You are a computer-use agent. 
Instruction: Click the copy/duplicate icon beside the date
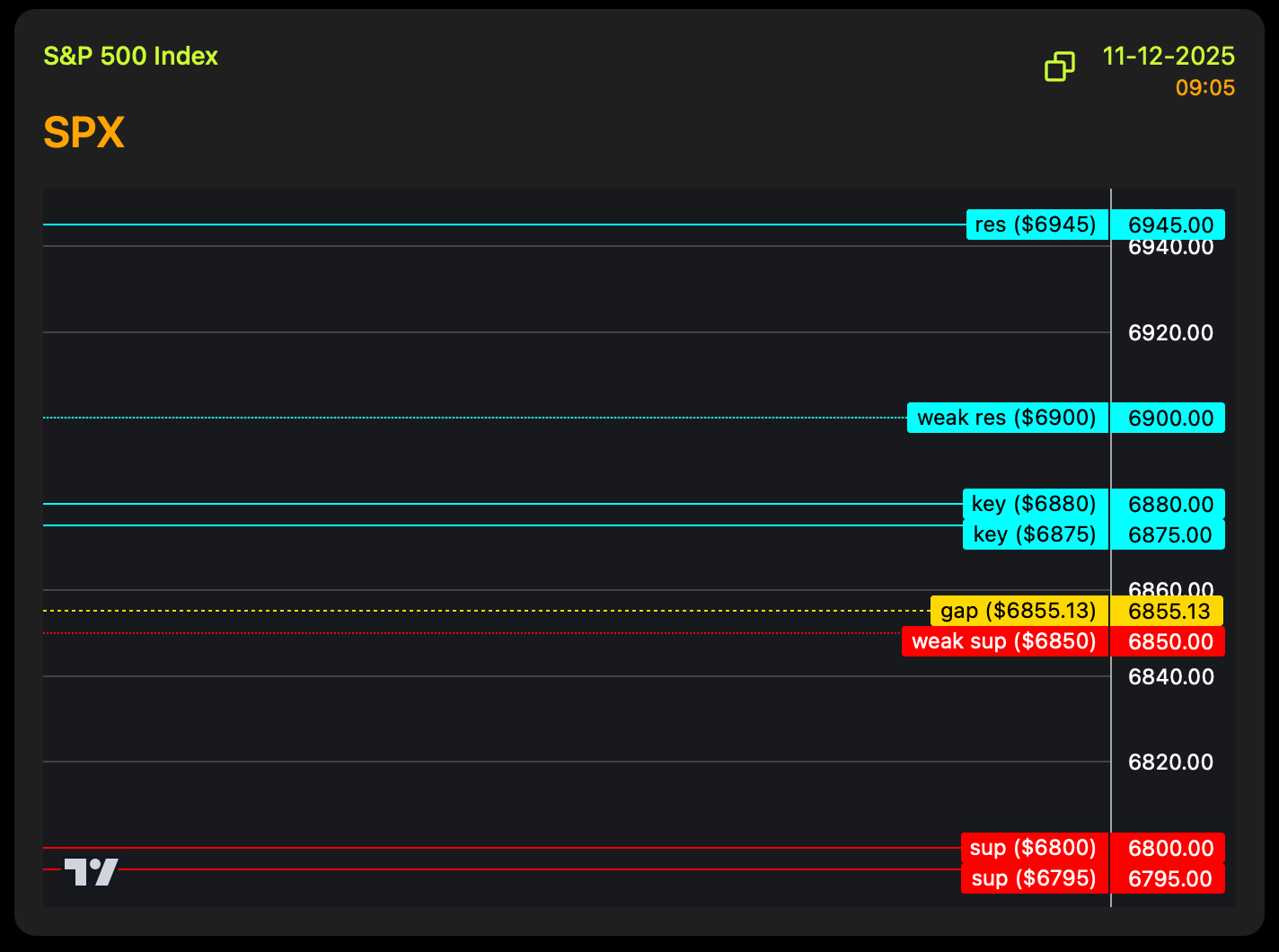pyautogui.click(x=1060, y=66)
